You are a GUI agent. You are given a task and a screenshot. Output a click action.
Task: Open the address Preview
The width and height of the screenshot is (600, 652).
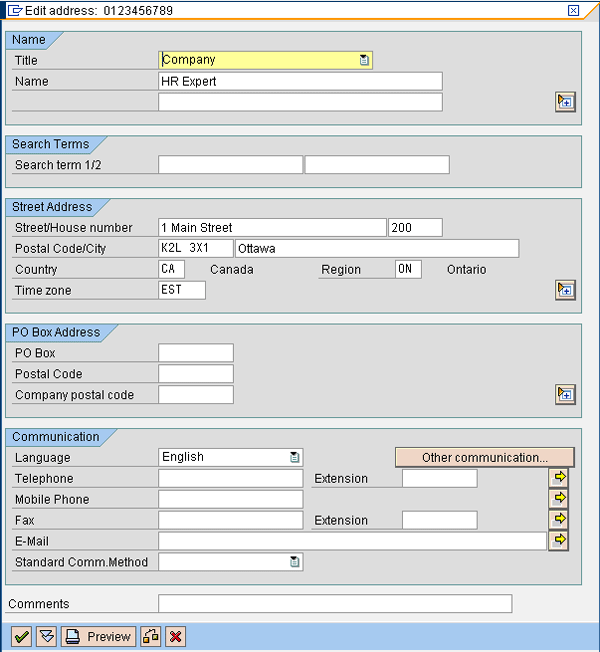(99, 636)
